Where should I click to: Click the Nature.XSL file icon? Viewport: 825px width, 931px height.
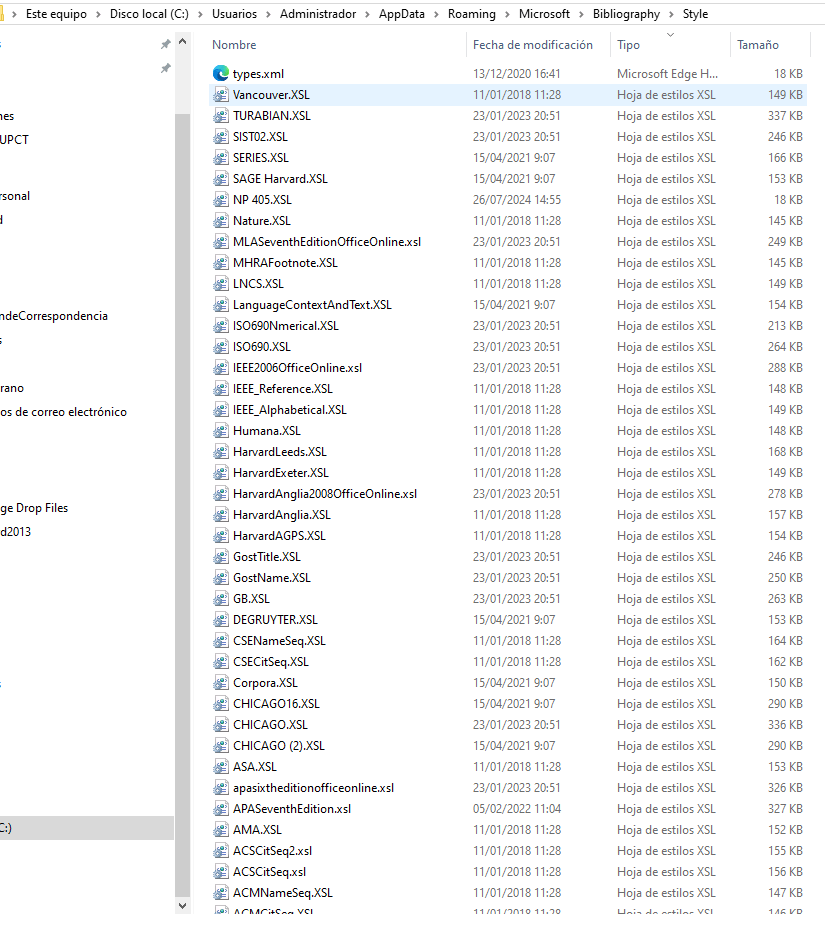221,221
